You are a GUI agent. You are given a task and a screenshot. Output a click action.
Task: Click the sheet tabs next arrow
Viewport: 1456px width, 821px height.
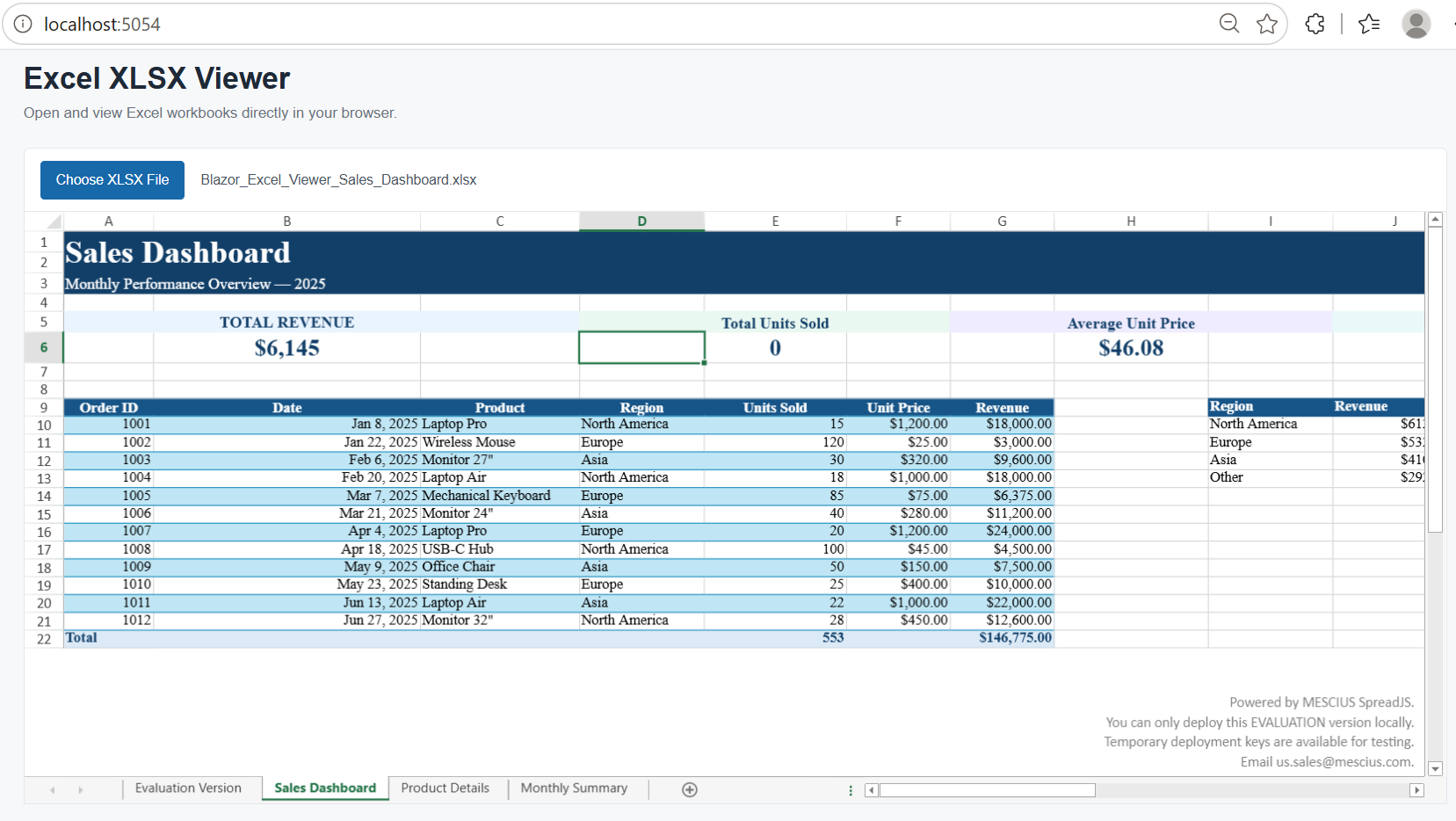(80, 790)
